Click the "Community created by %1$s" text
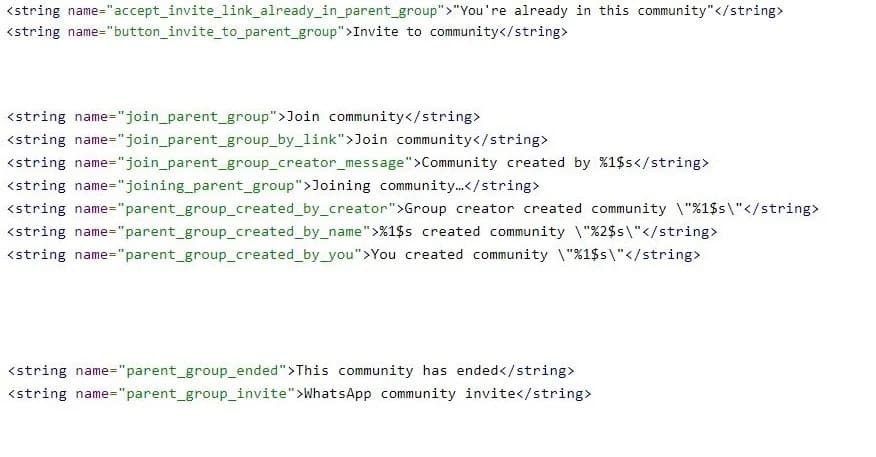876x457 pixels. click(x=527, y=163)
